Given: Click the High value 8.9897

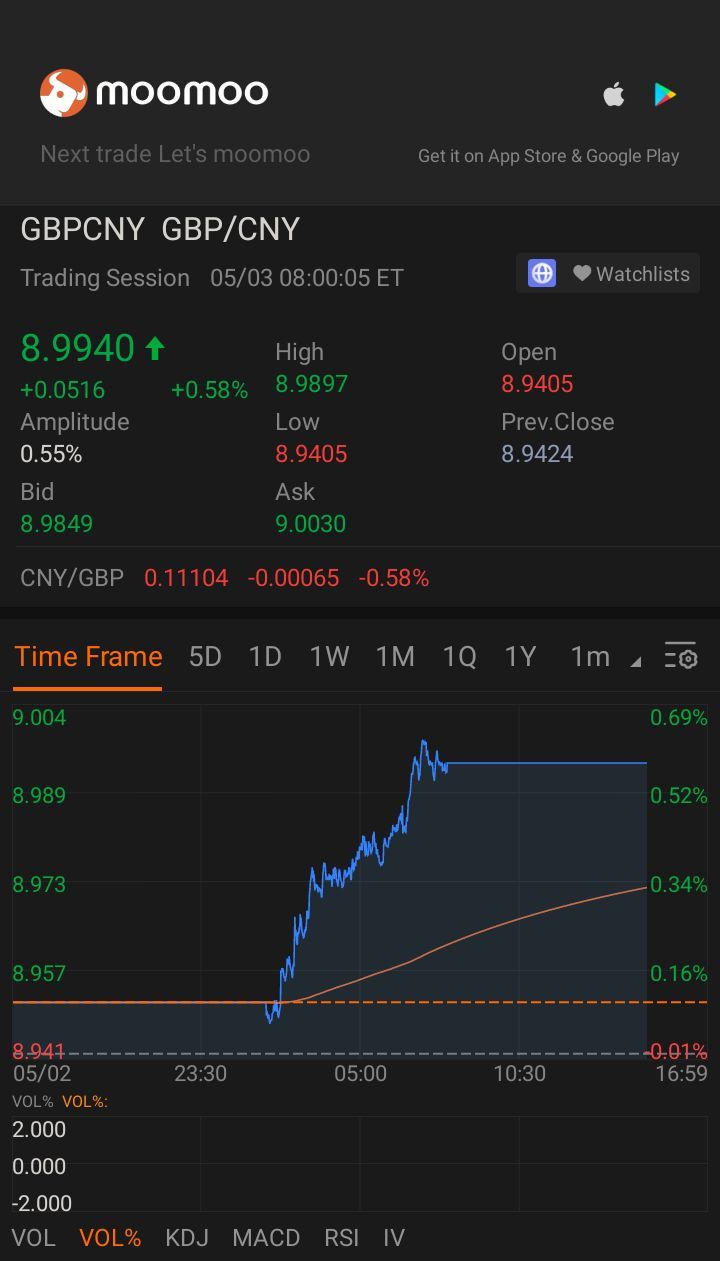Looking at the screenshot, I should click(311, 384).
